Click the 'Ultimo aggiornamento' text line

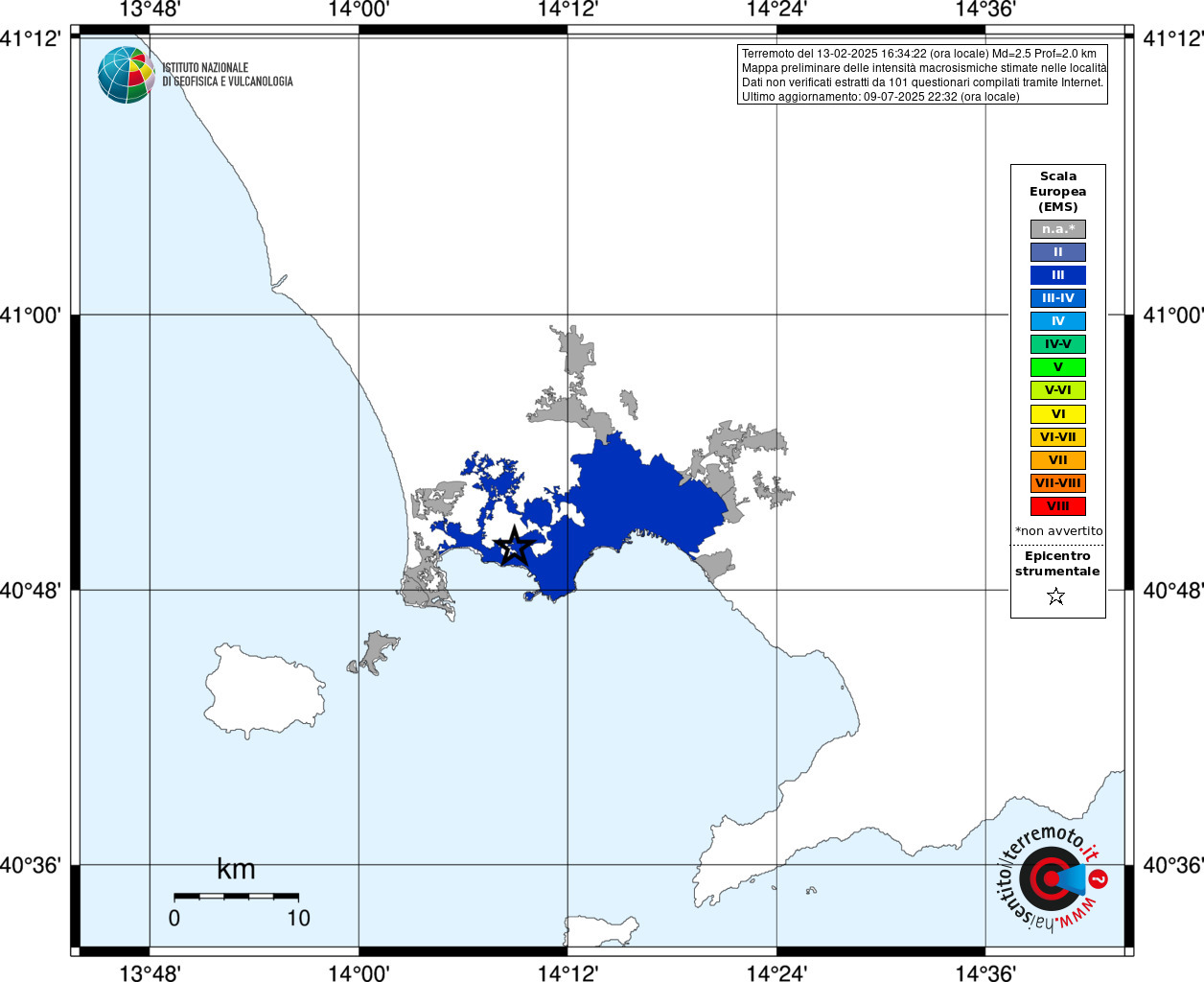[880, 97]
